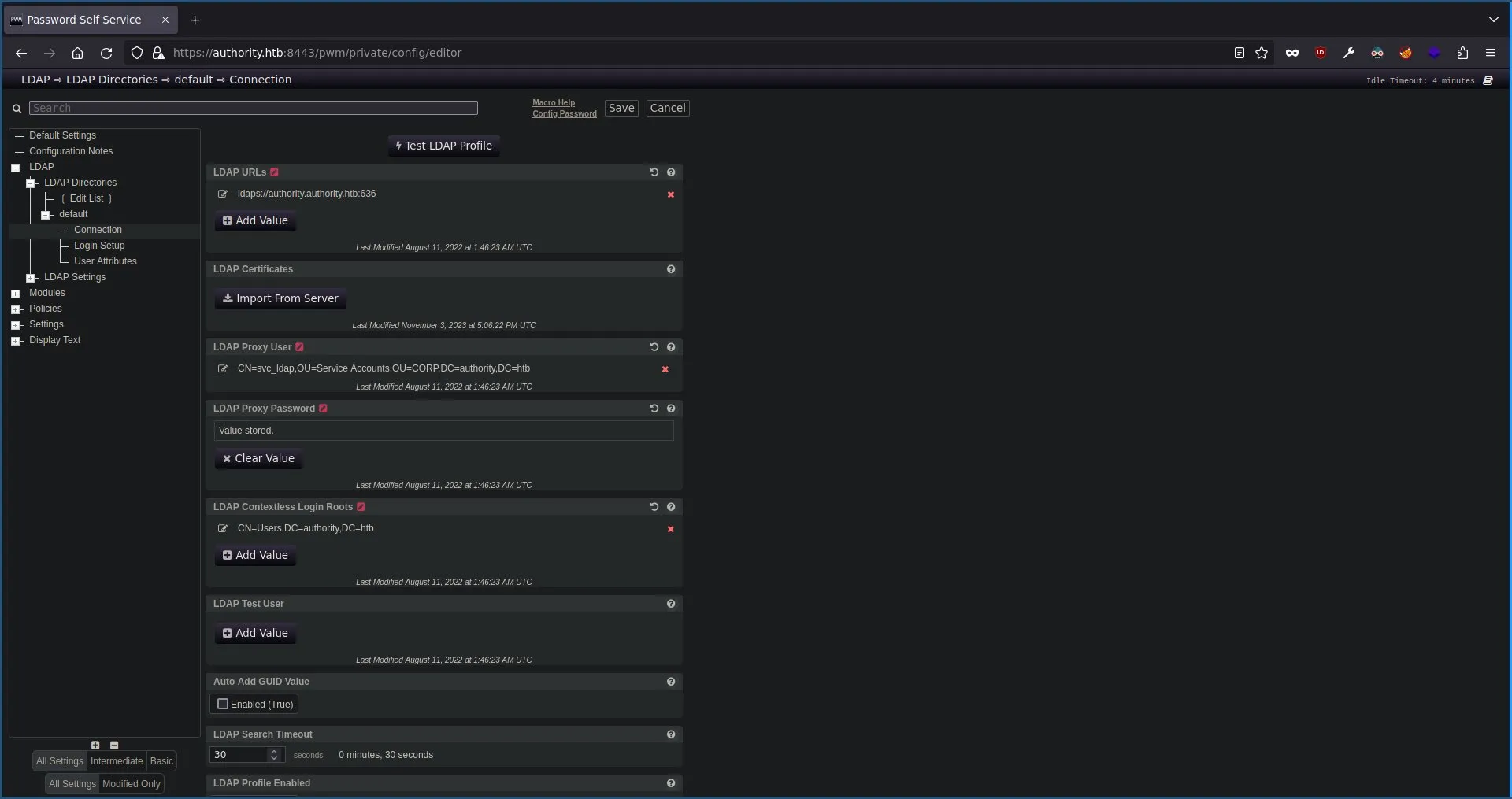Open help for LDAP Proxy Password

point(671,409)
